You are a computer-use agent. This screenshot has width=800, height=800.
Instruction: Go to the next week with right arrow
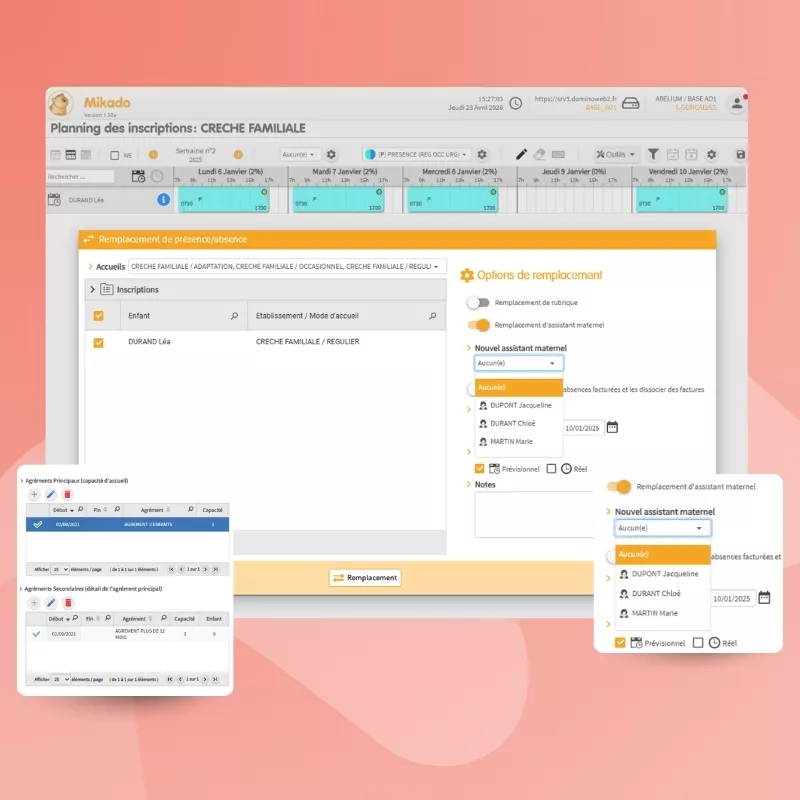pyautogui.click(x=238, y=155)
